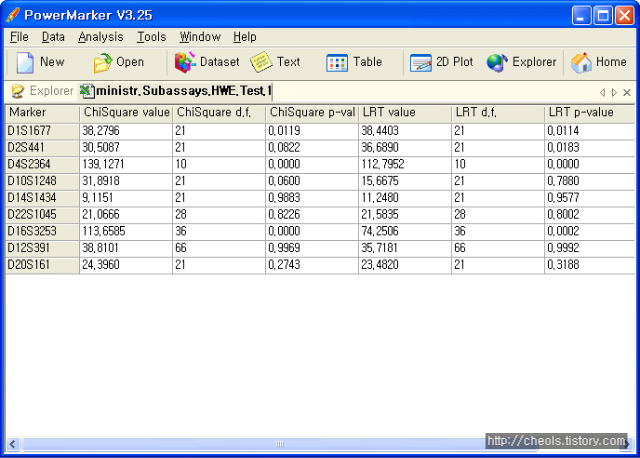Maximize the PowerMarker window
640x458 pixels.
(x=603, y=16)
